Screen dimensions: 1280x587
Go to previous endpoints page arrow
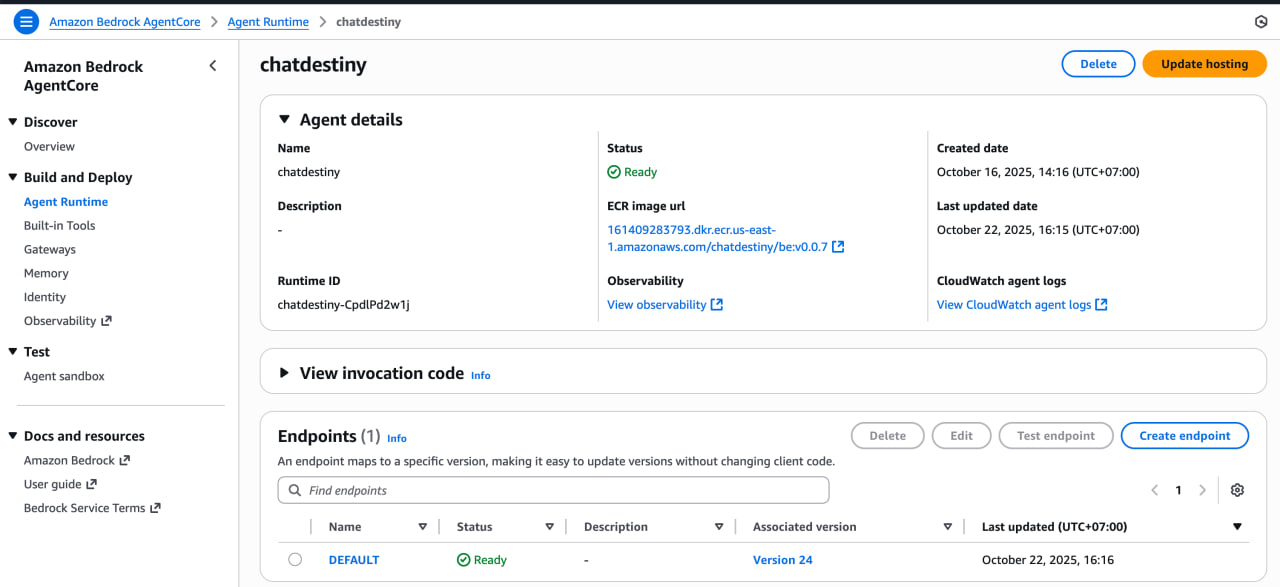[1155, 490]
